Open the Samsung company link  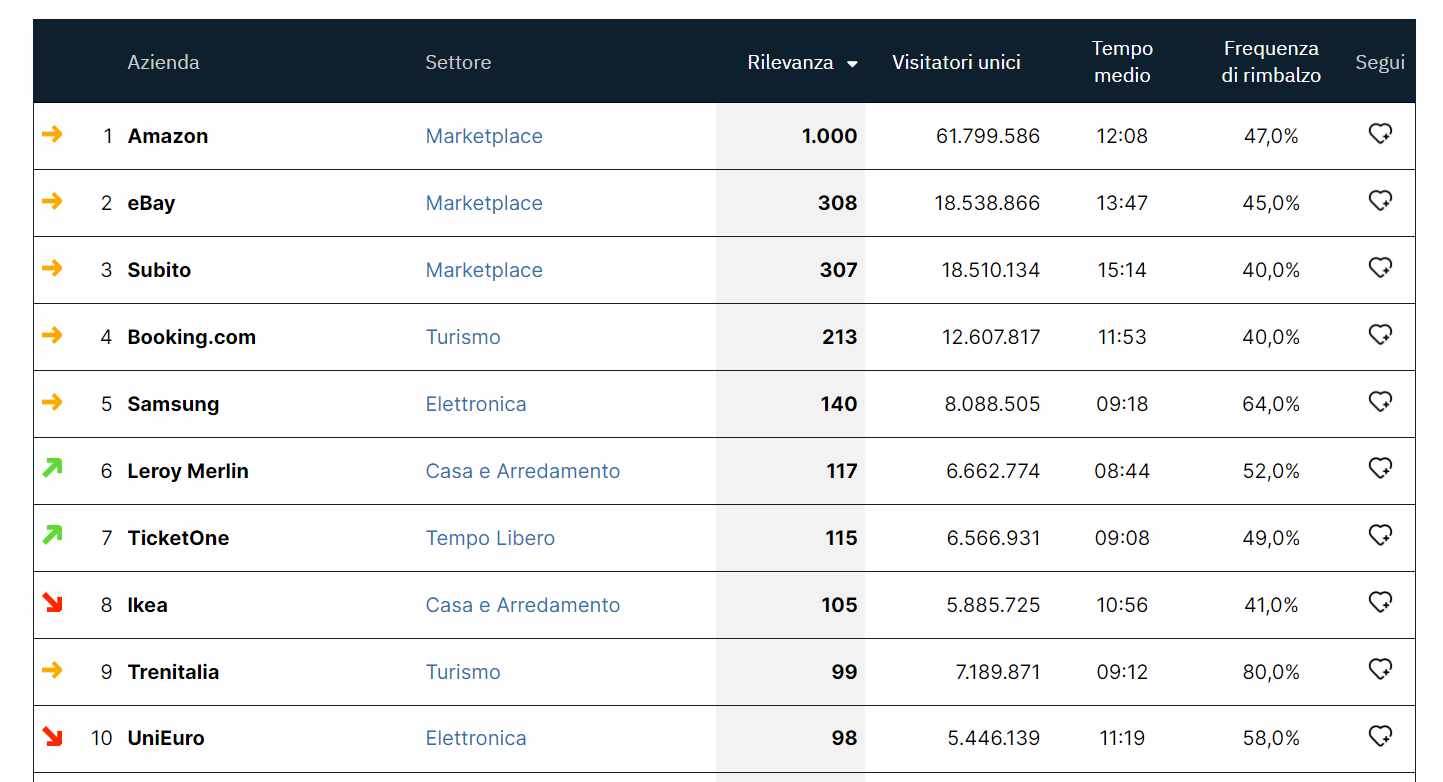pos(173,404)
